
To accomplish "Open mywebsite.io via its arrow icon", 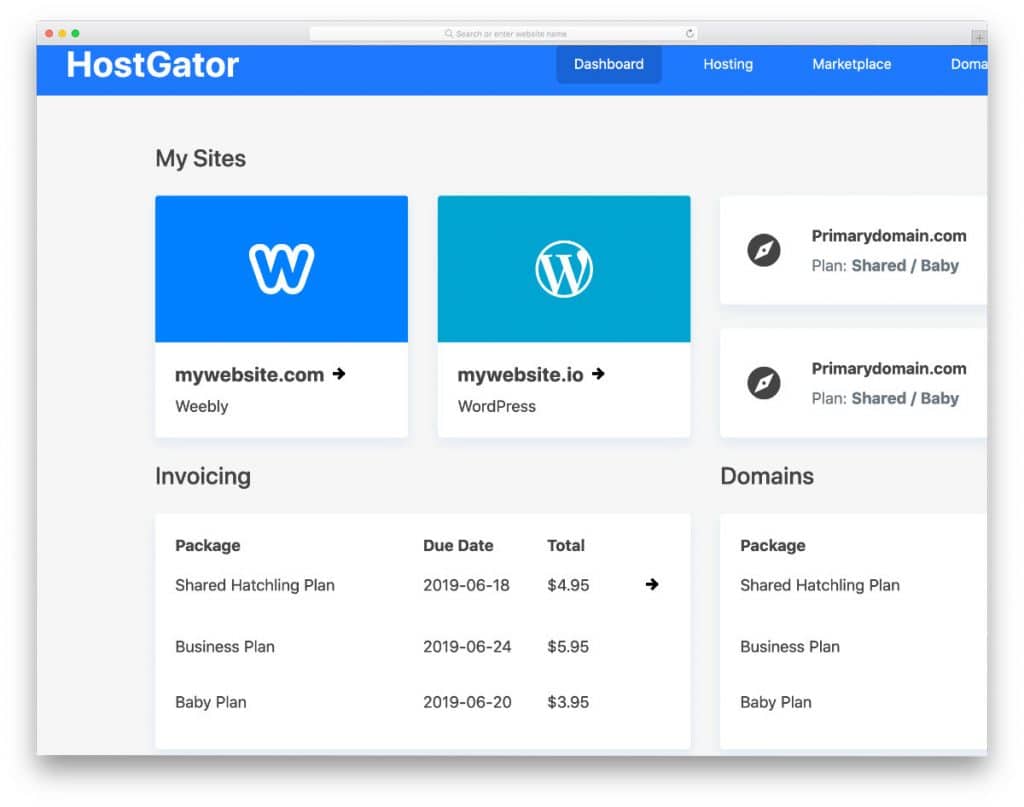I will pos(597,374).
